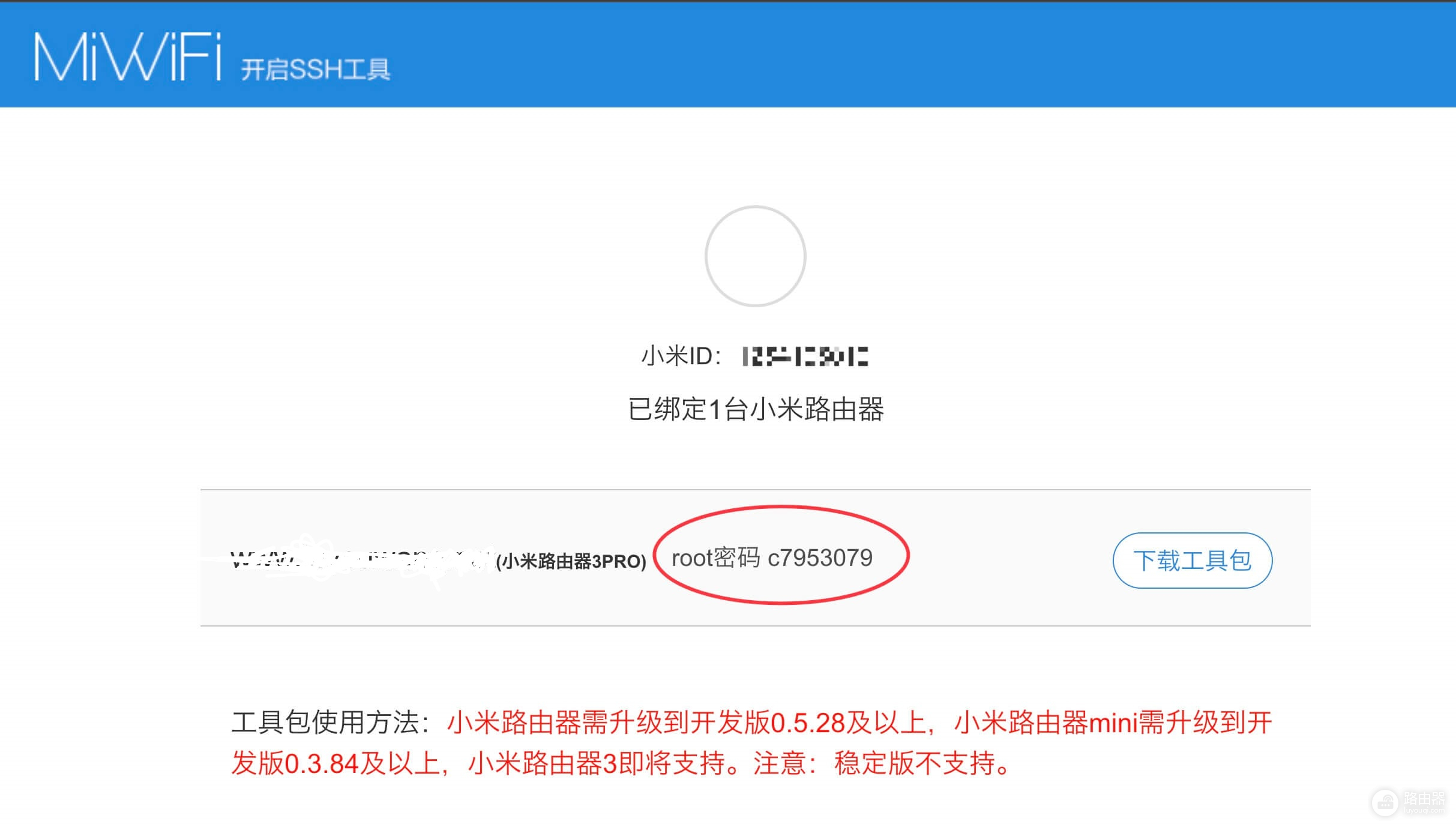Download the tool package via 下载工具包

(1192, 561)
